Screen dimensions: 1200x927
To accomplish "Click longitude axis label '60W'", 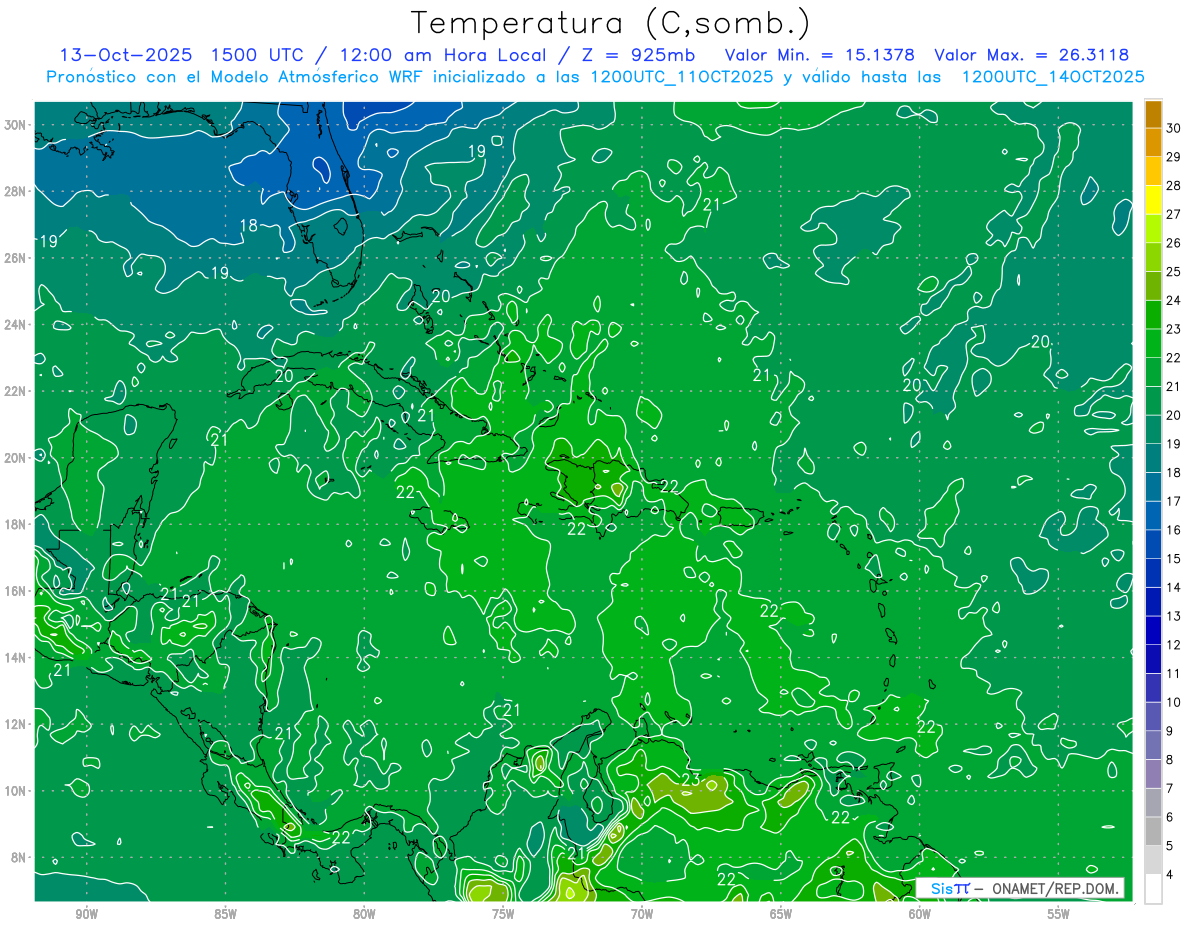I will click(920, 914).
